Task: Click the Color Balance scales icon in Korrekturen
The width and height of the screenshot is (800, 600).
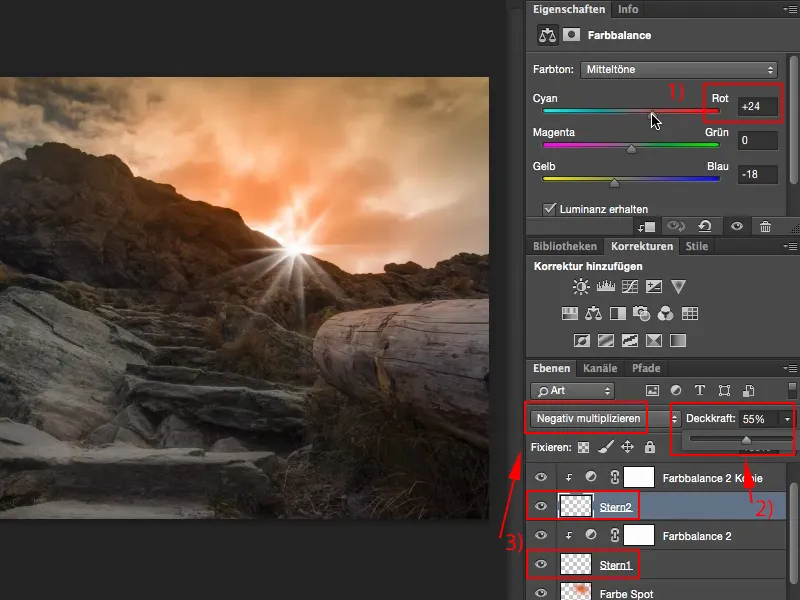Action: 595,314
